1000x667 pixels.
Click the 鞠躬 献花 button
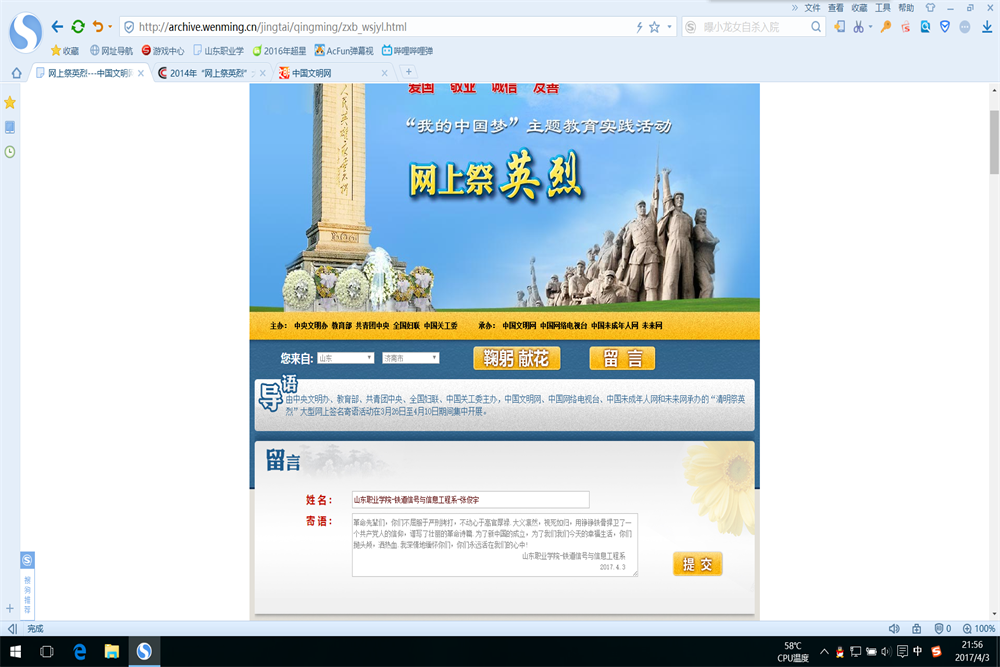516,358
